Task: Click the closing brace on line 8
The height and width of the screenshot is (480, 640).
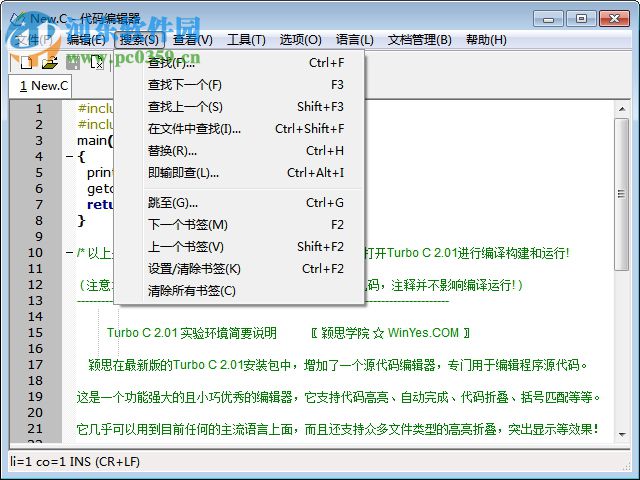Action: [81, 220]
